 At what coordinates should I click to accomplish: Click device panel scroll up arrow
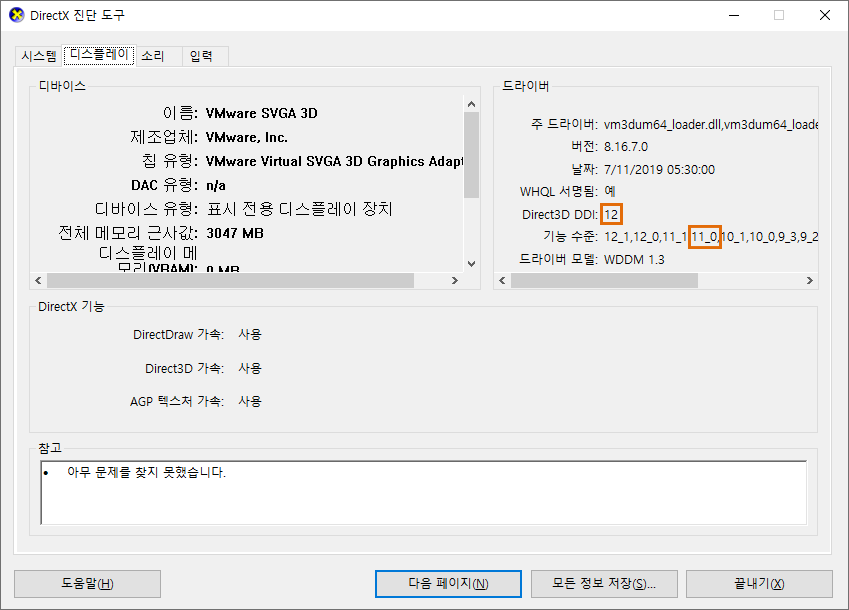pos(471,104)
